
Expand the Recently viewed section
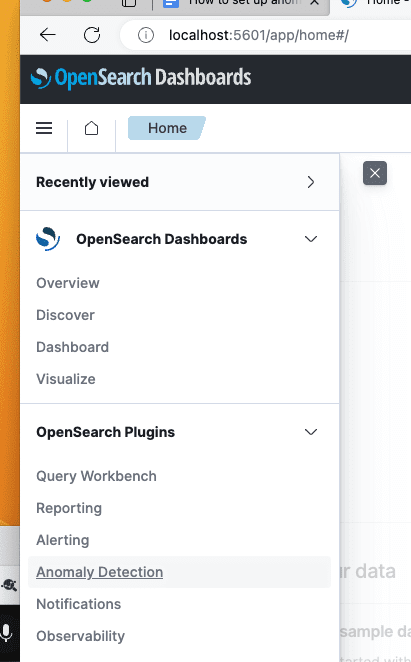180,182
